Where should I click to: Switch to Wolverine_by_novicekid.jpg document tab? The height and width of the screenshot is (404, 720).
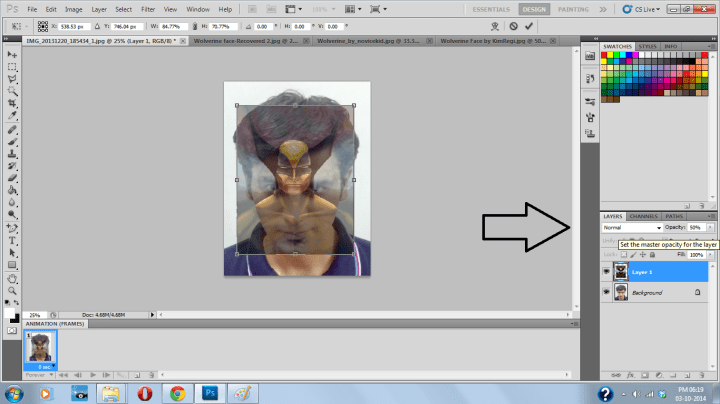[x=368, y=41]
